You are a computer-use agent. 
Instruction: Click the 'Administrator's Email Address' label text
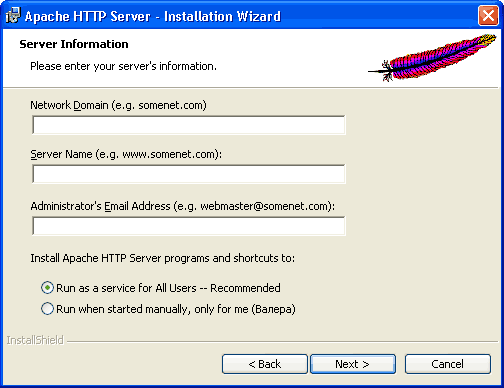click(x=183, y=206)
